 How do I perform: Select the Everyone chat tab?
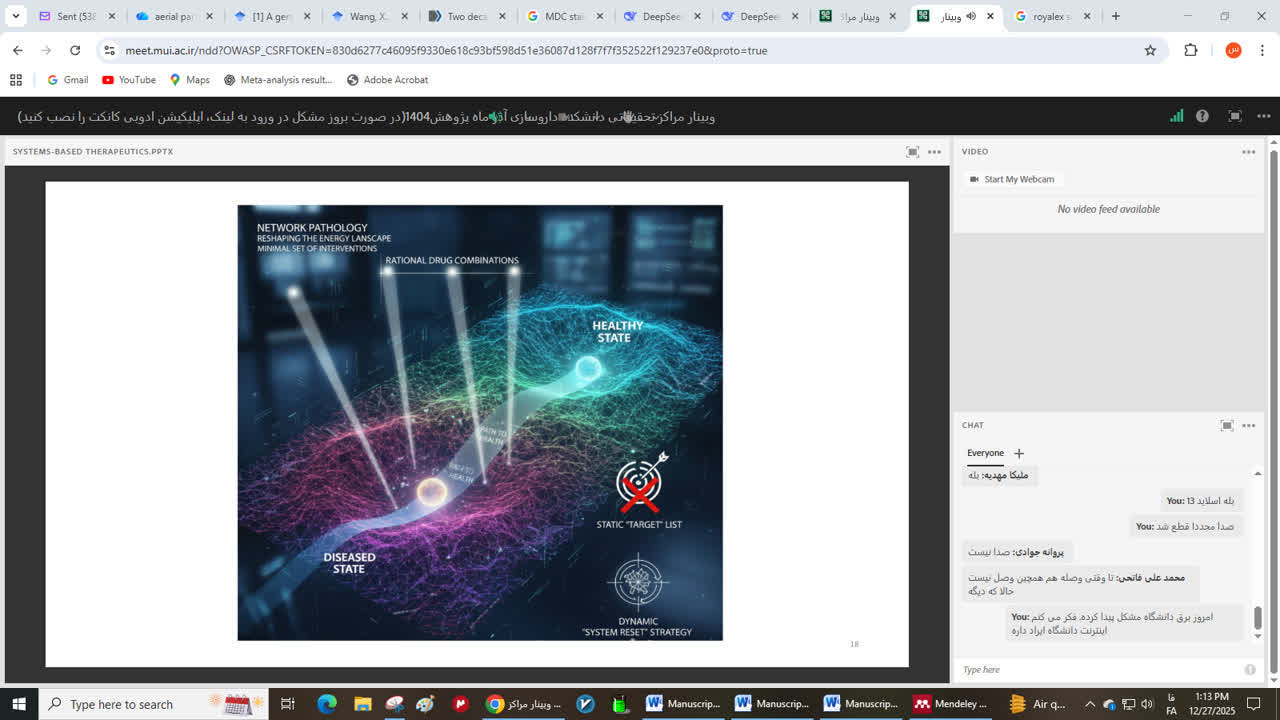click(x=985, y=453)
